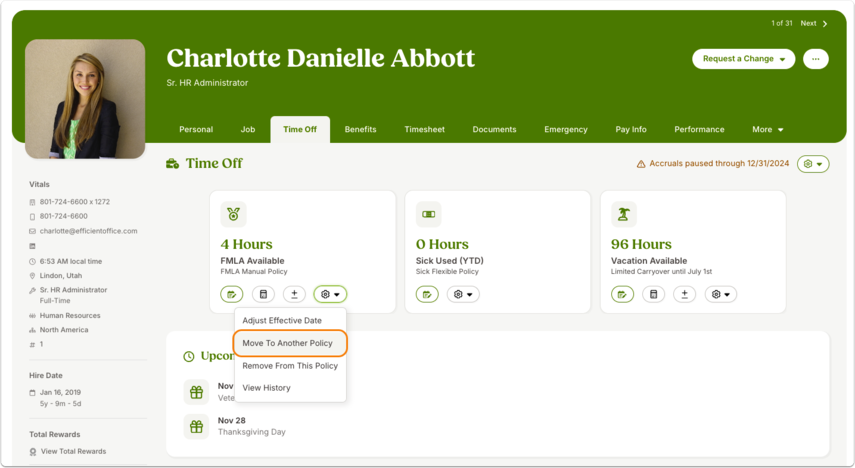Viewport: 855px width, 468px height.
Task: Open the Timesheet tab
Action: pyautogui.click(x=424, y=130)
